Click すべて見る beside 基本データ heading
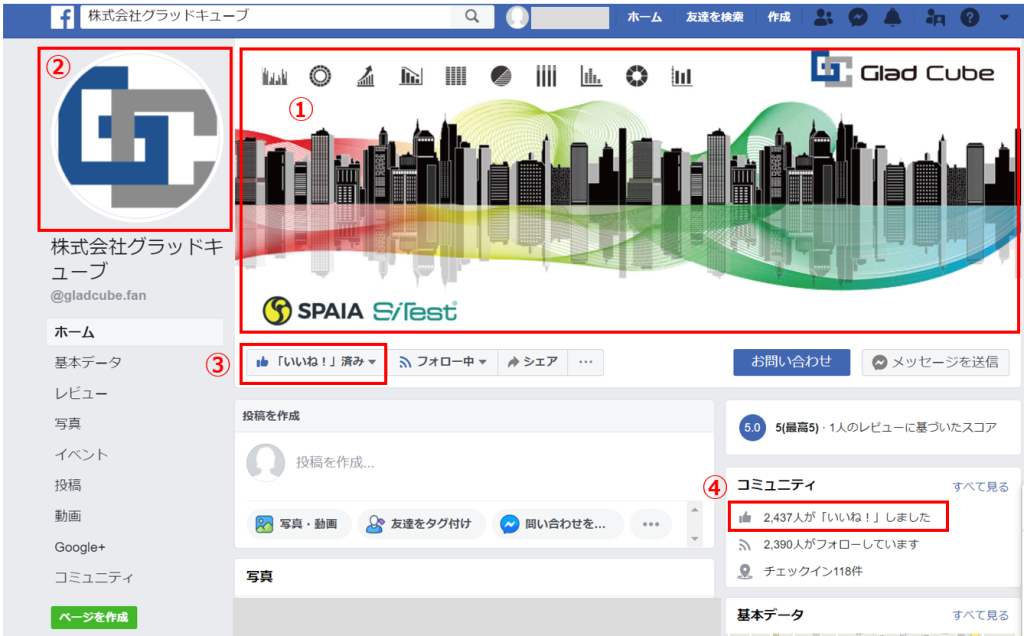This screenshot has height=636, width=1024. pyautogui.click(x=980, y=615)
